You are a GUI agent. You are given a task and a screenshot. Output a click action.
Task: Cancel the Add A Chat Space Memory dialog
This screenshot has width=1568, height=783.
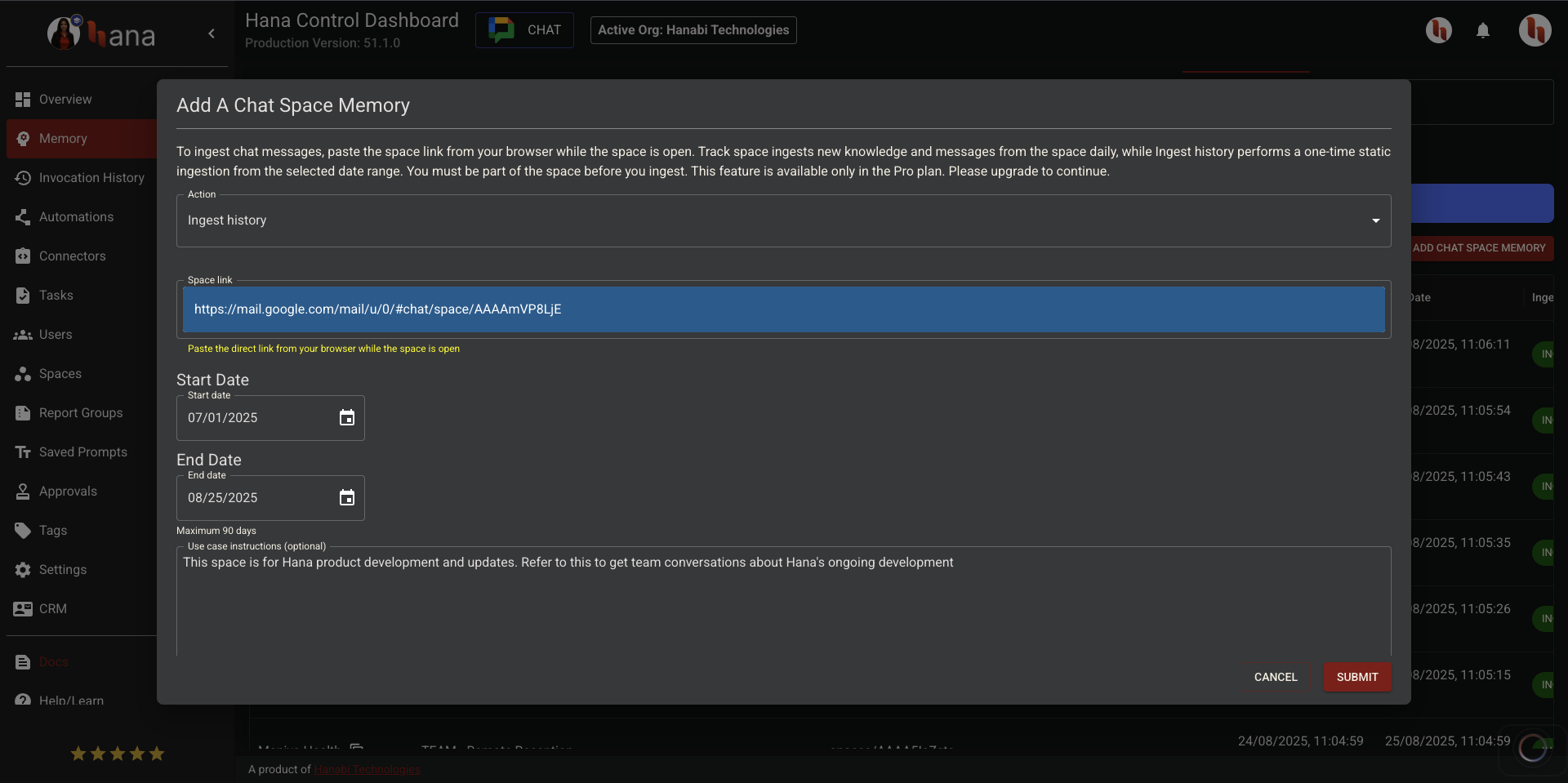[x=1276, y=677]
